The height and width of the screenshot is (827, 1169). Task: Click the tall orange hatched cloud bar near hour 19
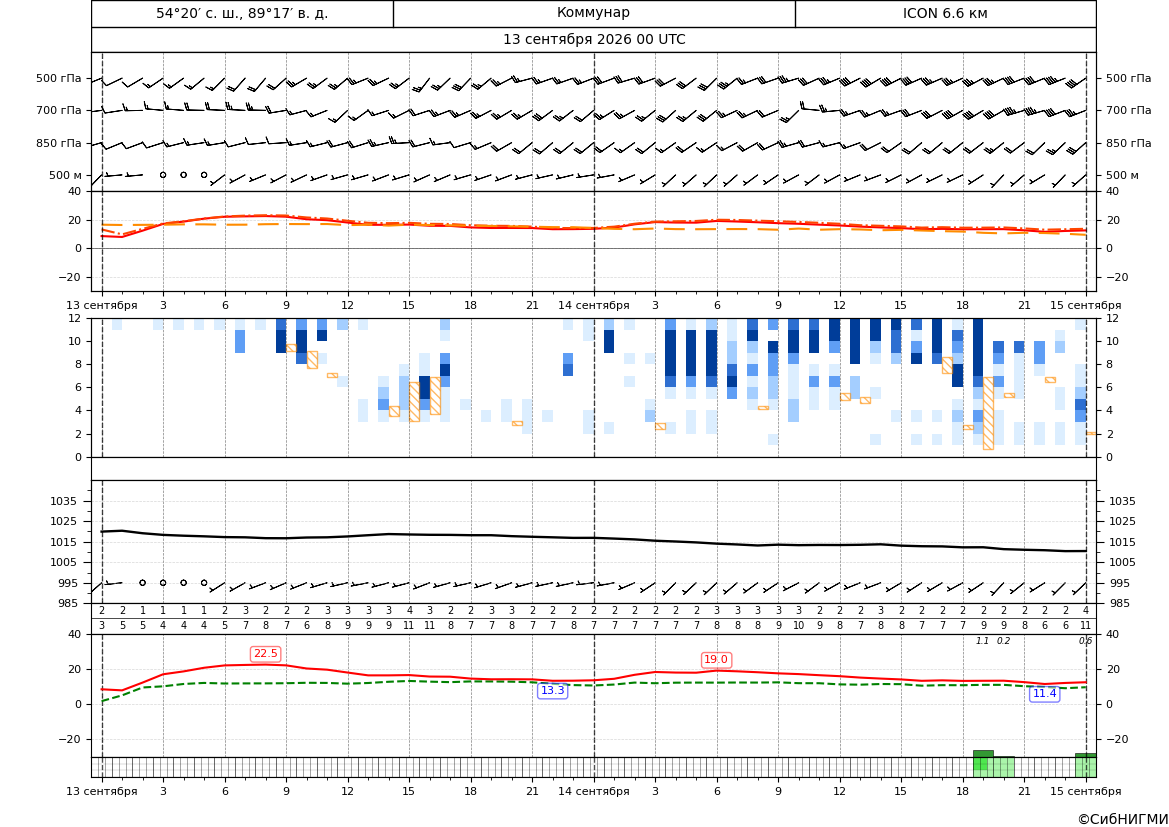tap(989, 413)
